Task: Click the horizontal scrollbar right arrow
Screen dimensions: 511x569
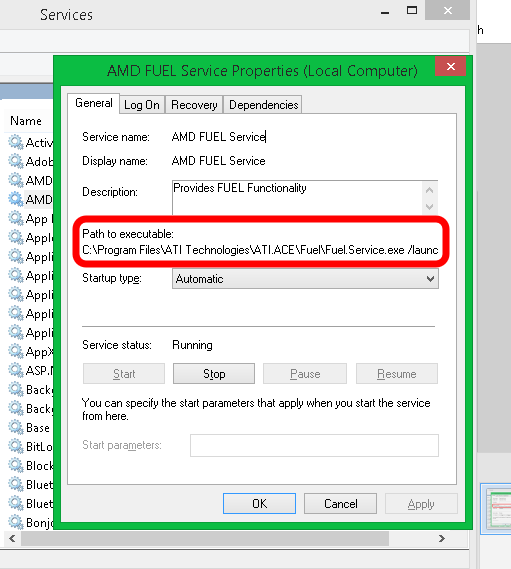Action: click(x=442, y=539)
